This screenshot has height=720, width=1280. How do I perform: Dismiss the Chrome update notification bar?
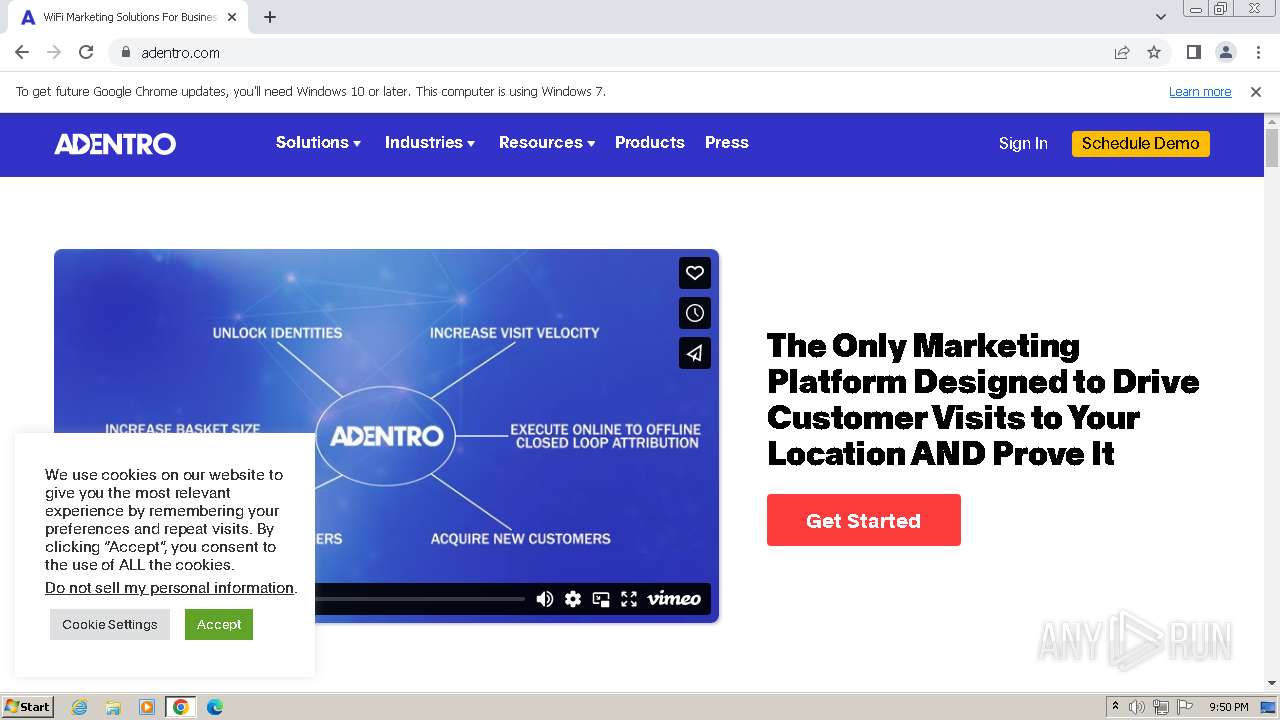click(1256, 92)
